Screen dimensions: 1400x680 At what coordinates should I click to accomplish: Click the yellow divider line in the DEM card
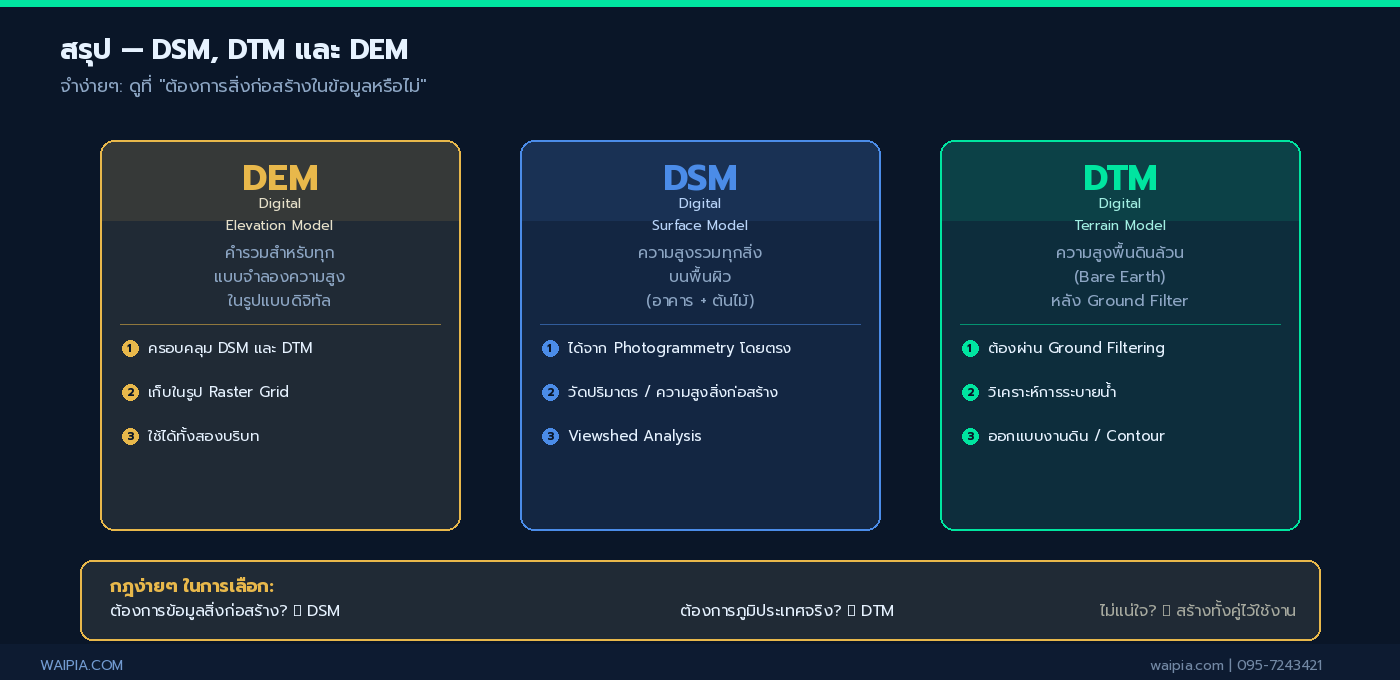click(x=280, y=323)
